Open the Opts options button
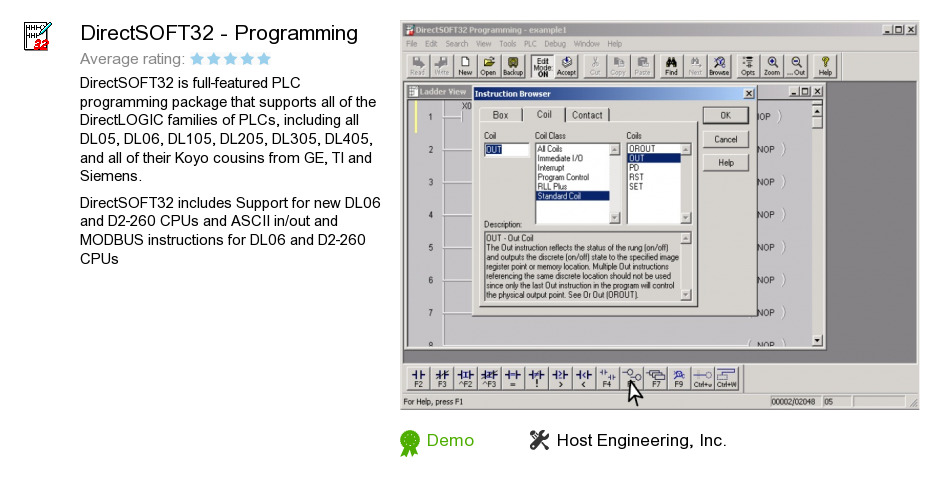 tap(748, 66)
